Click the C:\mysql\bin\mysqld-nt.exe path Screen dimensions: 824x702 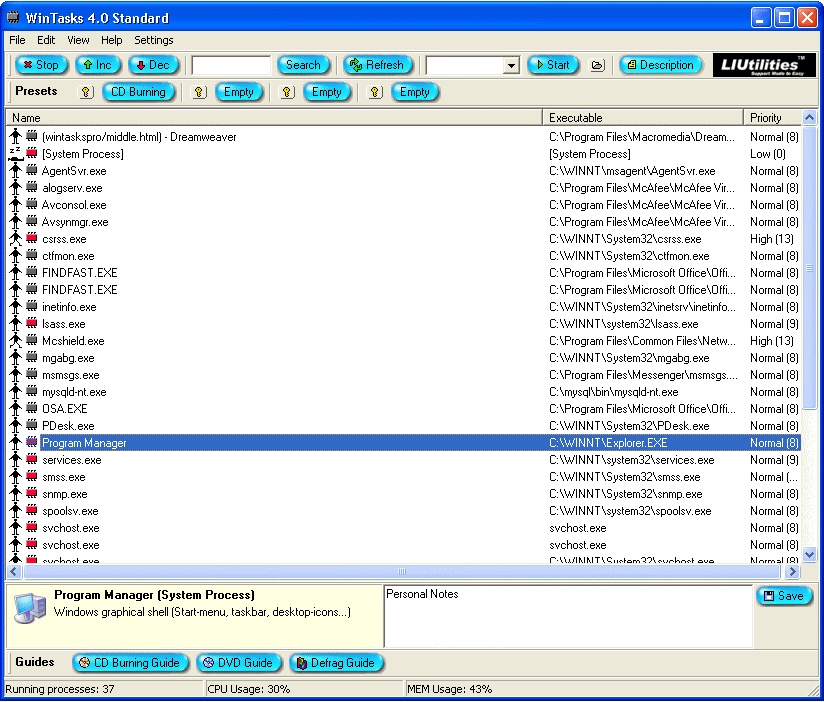[x=613, y=392]
